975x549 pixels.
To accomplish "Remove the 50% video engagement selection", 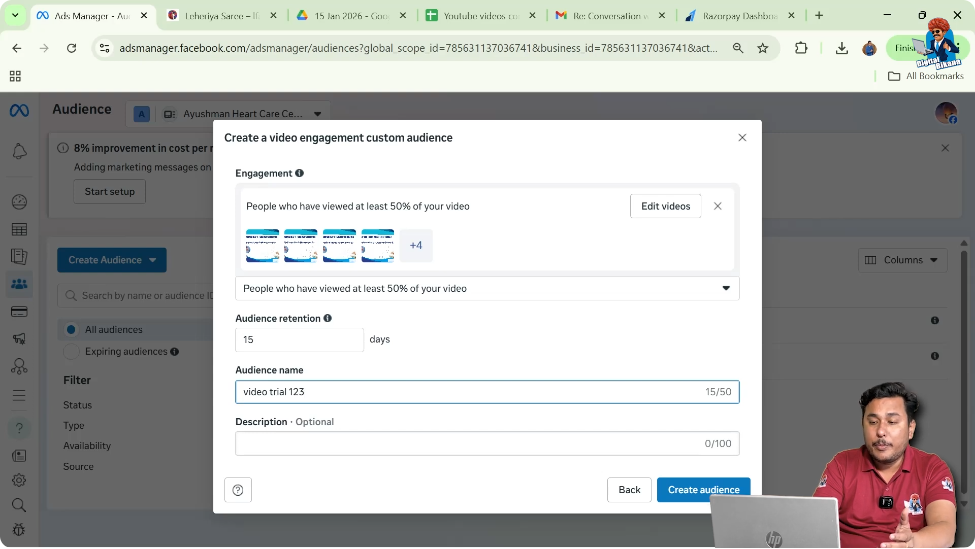I will [x=718, y=206].
